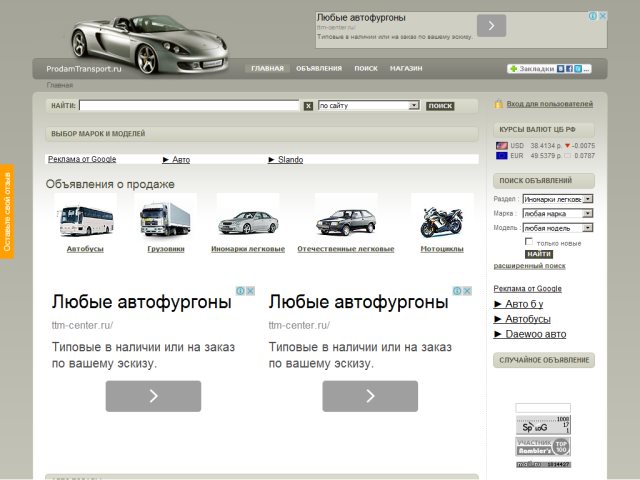Open Иномарки легковые link
Screen dimensions: 640x480
248,249
